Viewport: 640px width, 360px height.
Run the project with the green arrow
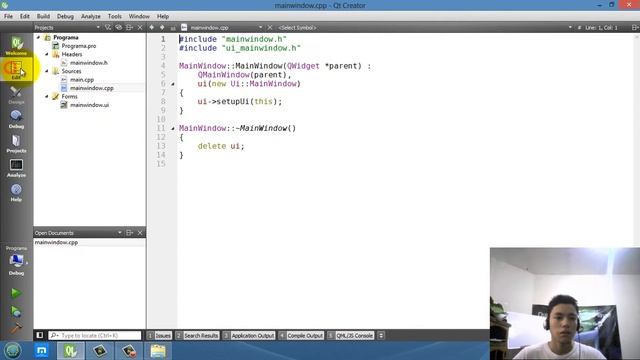[x=16, y=293]
